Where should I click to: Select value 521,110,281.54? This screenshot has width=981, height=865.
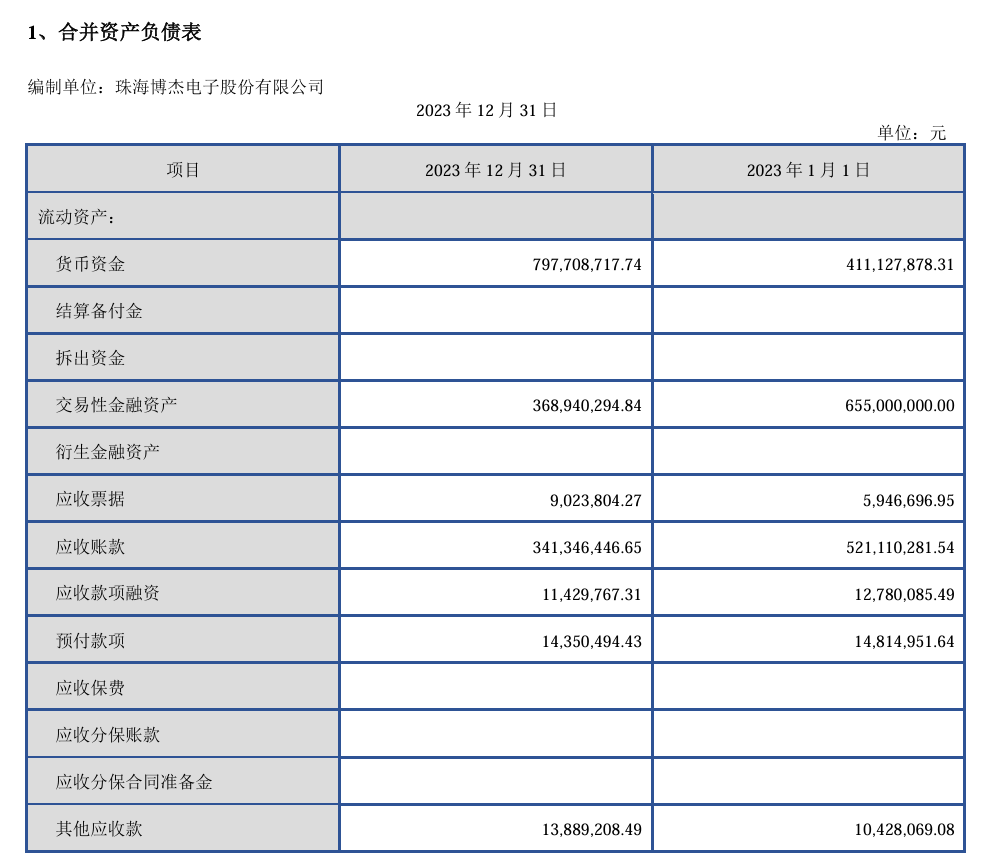[900, 547]
